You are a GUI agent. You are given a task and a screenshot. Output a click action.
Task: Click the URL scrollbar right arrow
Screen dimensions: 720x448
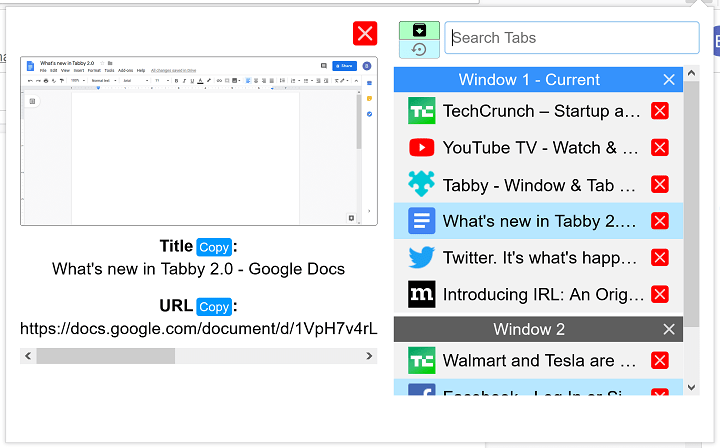[x=369, y=356]
